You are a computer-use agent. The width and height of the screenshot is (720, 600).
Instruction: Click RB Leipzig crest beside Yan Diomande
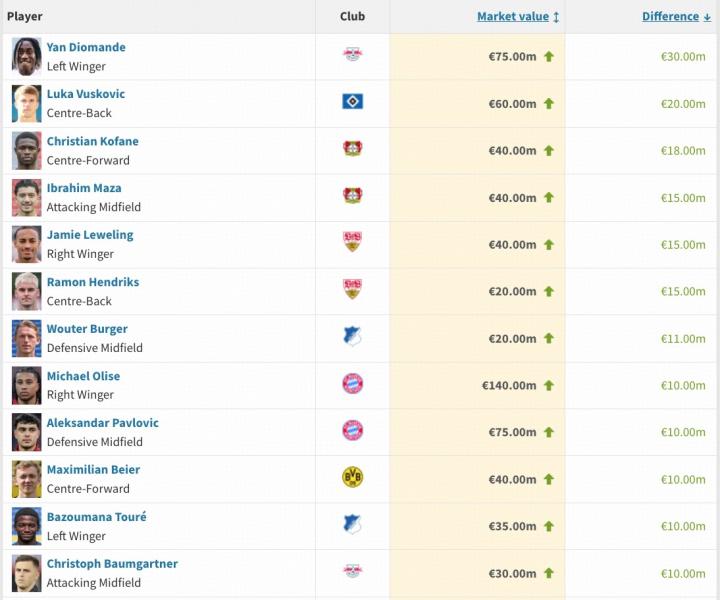coord(352,56)
